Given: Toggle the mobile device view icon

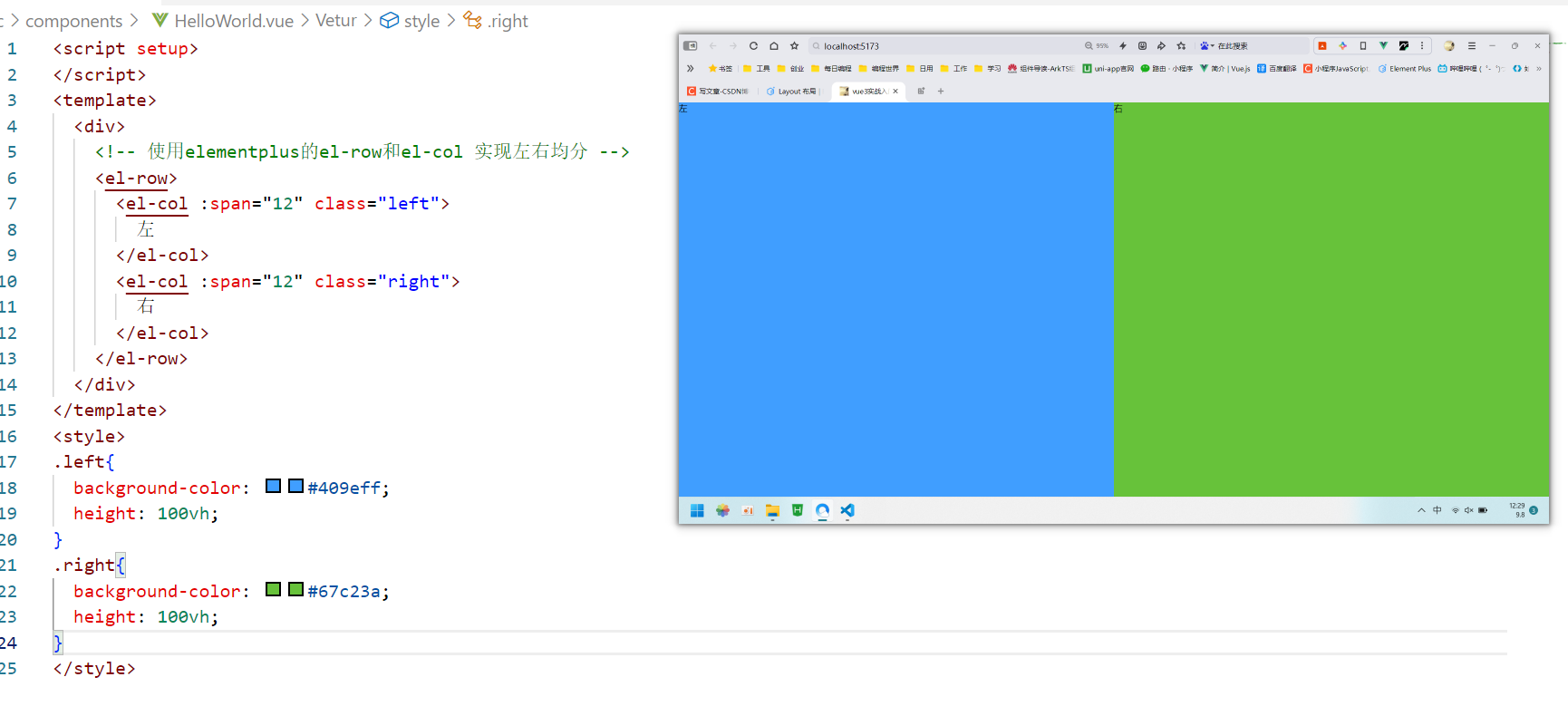Looking at the screenshot, I should pos(1363,45).
